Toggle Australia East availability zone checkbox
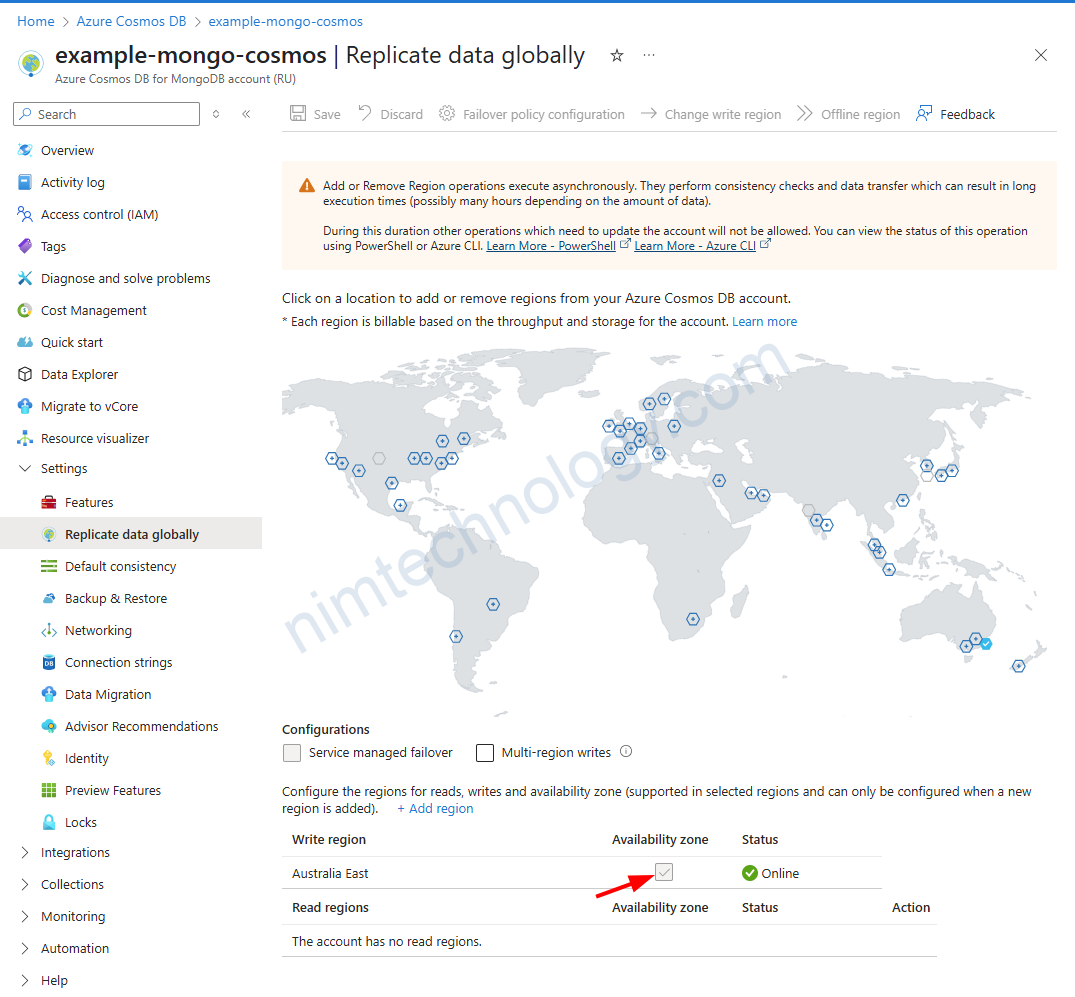The width and height of the screenshot is (1075, 997). click(664, 873)
